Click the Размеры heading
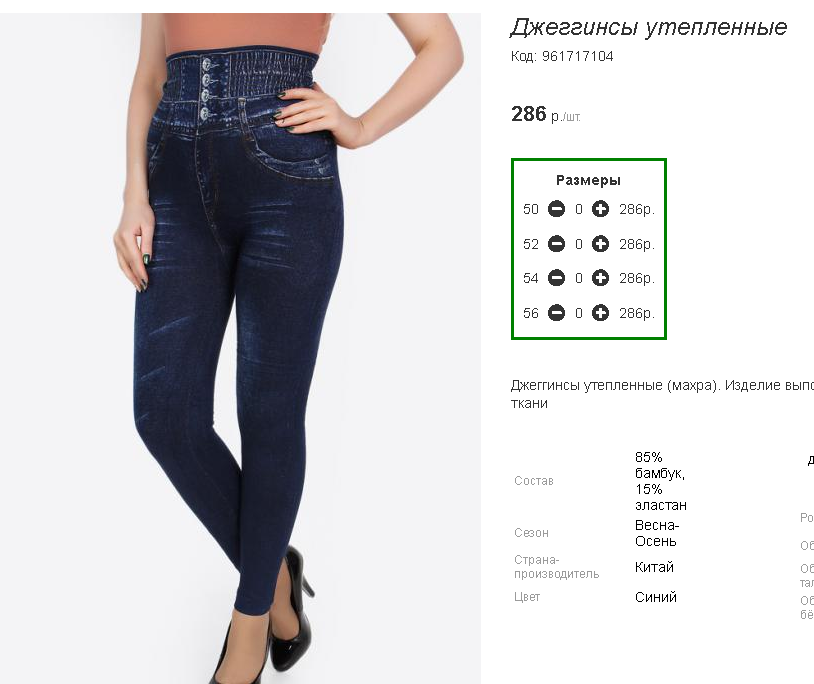Image resolution: width=814 pixels, height=684 pixels. coord(588,180)
